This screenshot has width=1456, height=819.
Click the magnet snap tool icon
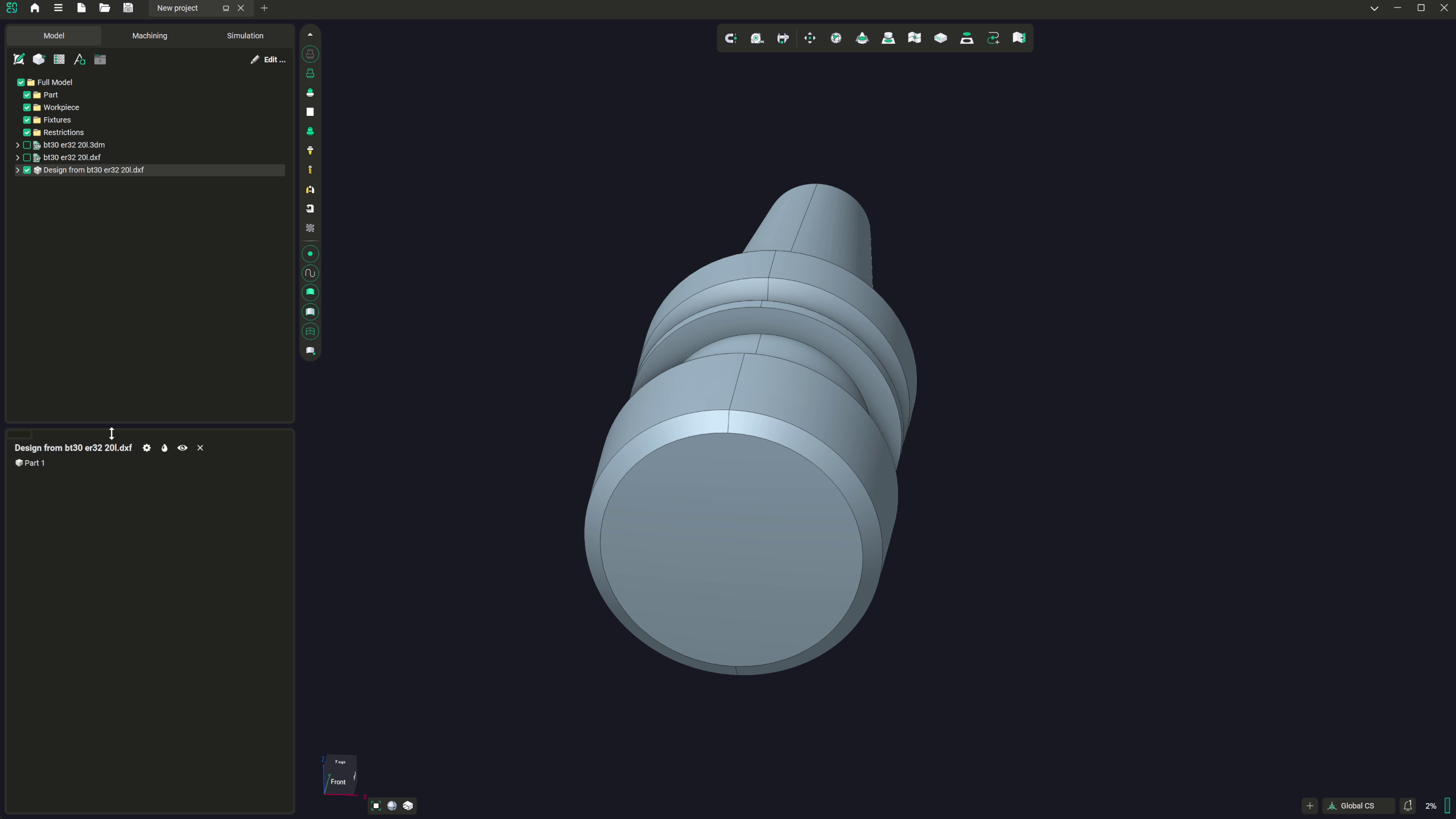coord(730,38)
